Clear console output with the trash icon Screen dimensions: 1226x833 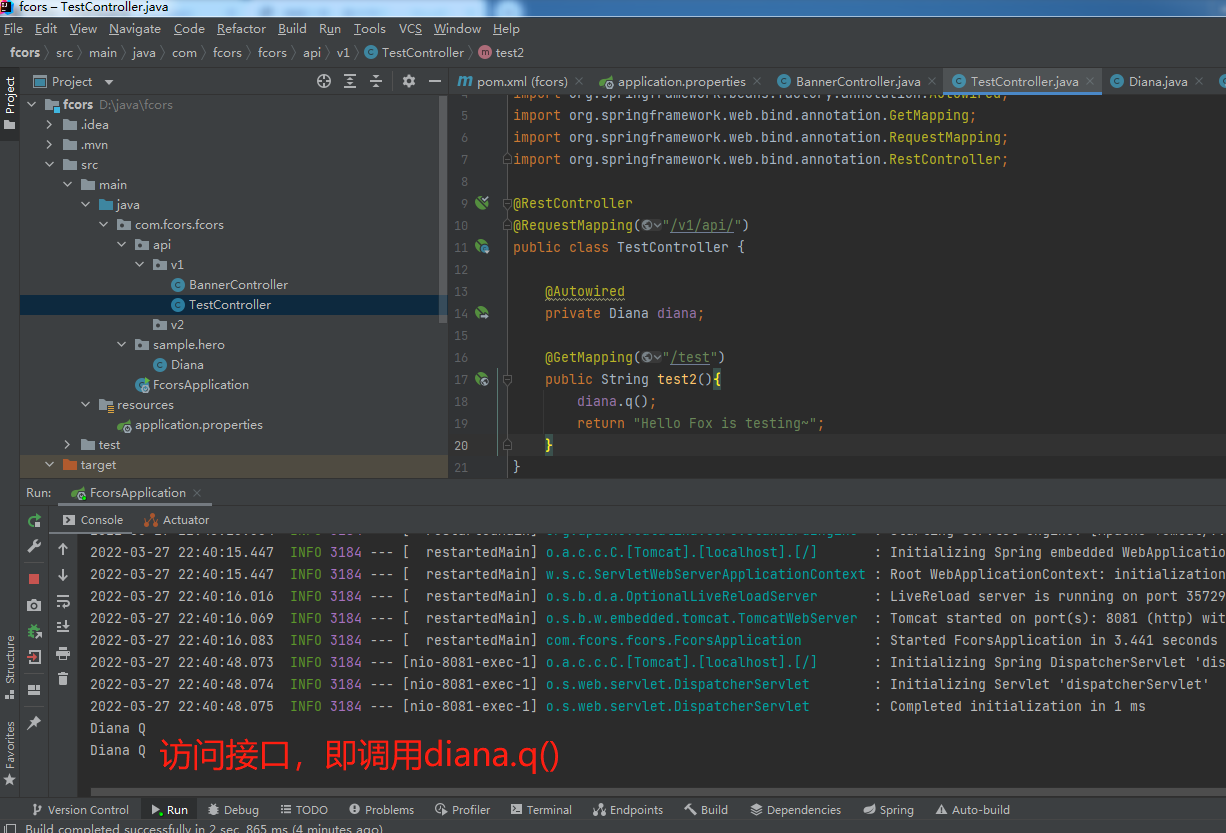click(x=62, y=675)
